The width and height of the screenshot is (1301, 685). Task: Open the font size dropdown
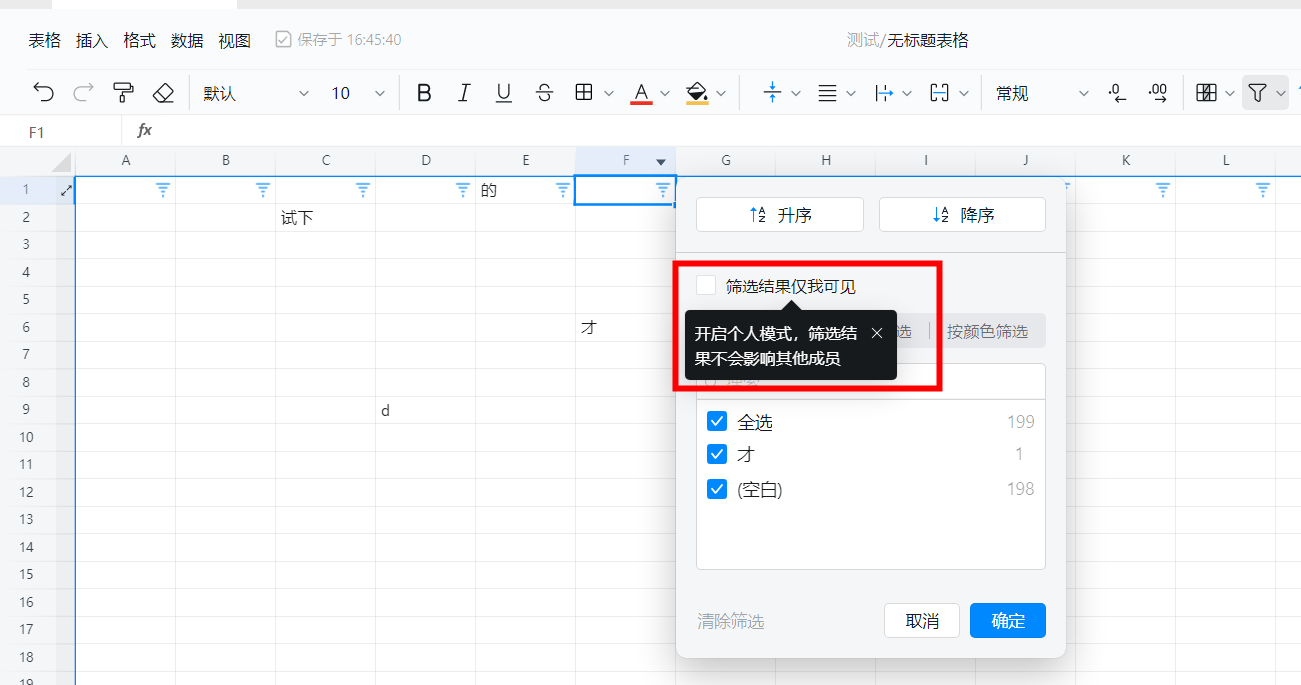(379, 92)
